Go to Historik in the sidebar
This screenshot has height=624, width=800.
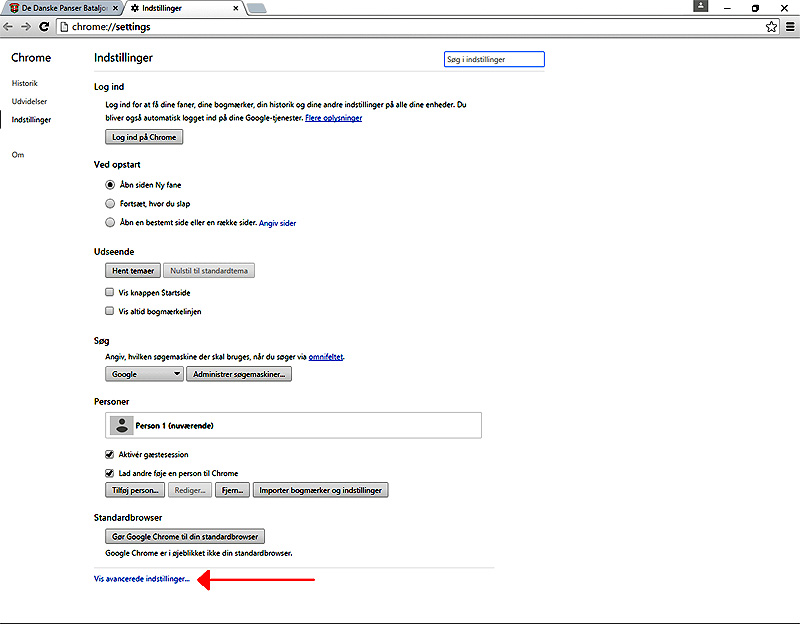(25, 83)
